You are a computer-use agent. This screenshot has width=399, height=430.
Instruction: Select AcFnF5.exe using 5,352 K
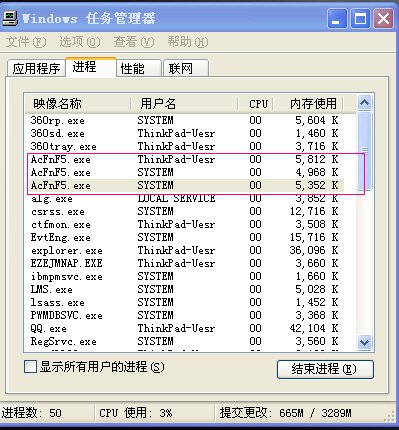184,185
